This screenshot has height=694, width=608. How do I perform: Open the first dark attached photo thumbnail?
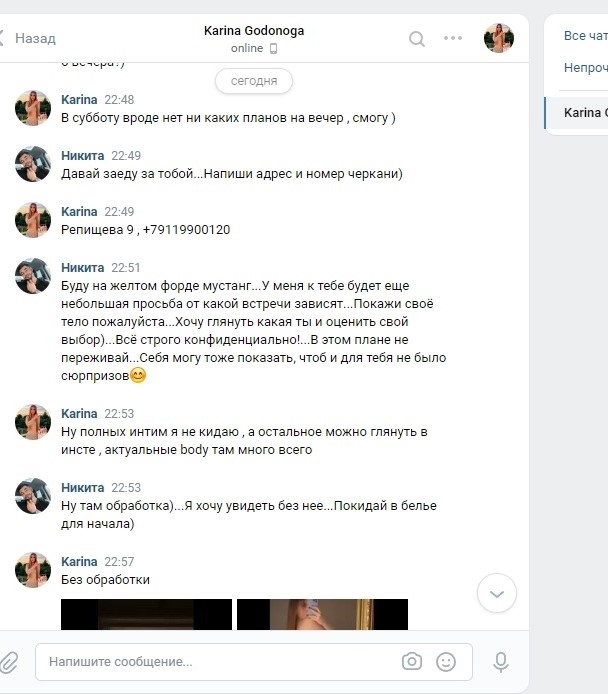click(146, 614)
